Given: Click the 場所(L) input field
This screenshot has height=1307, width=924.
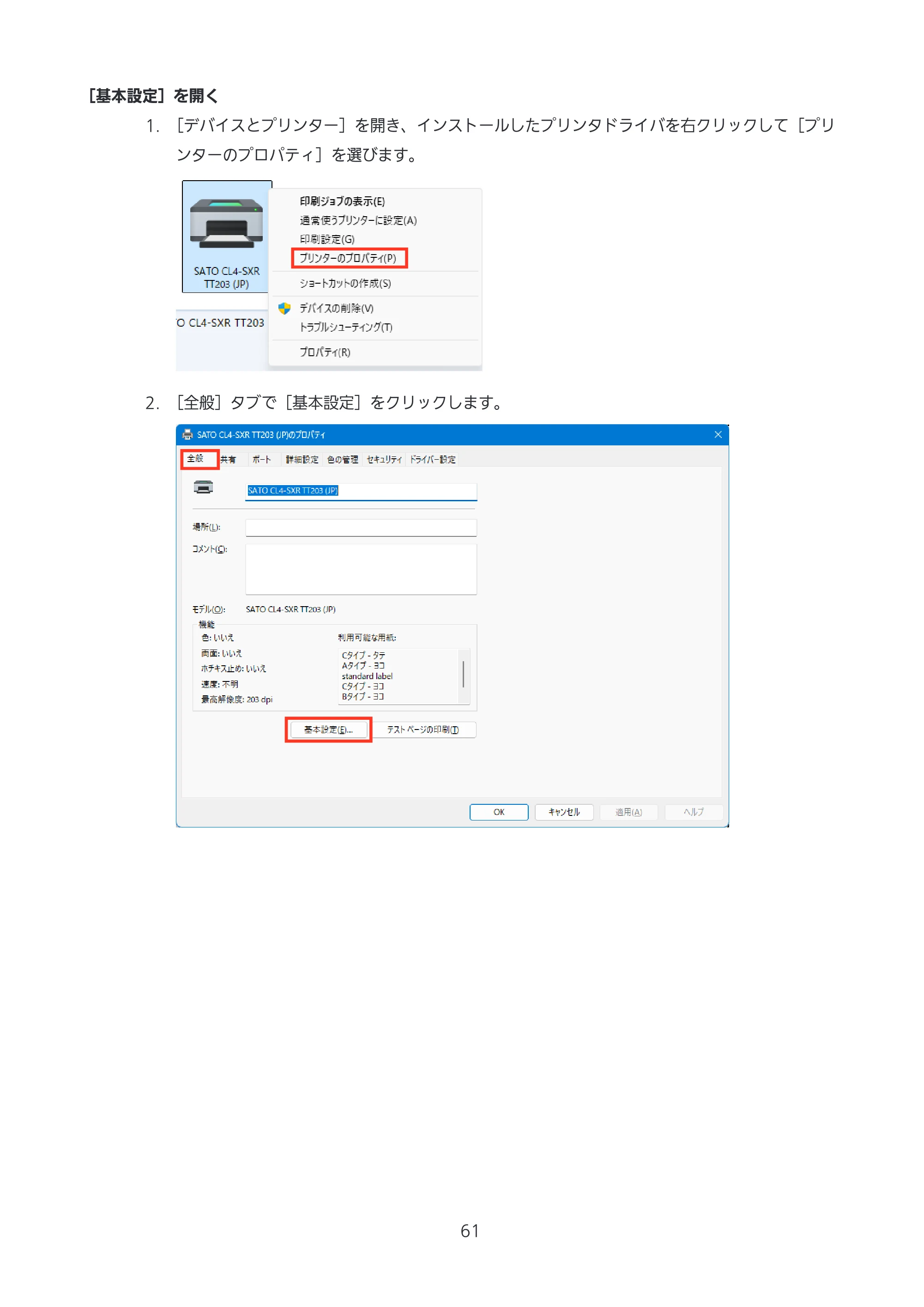Looking at the screenshot, I should click(361, 528).
